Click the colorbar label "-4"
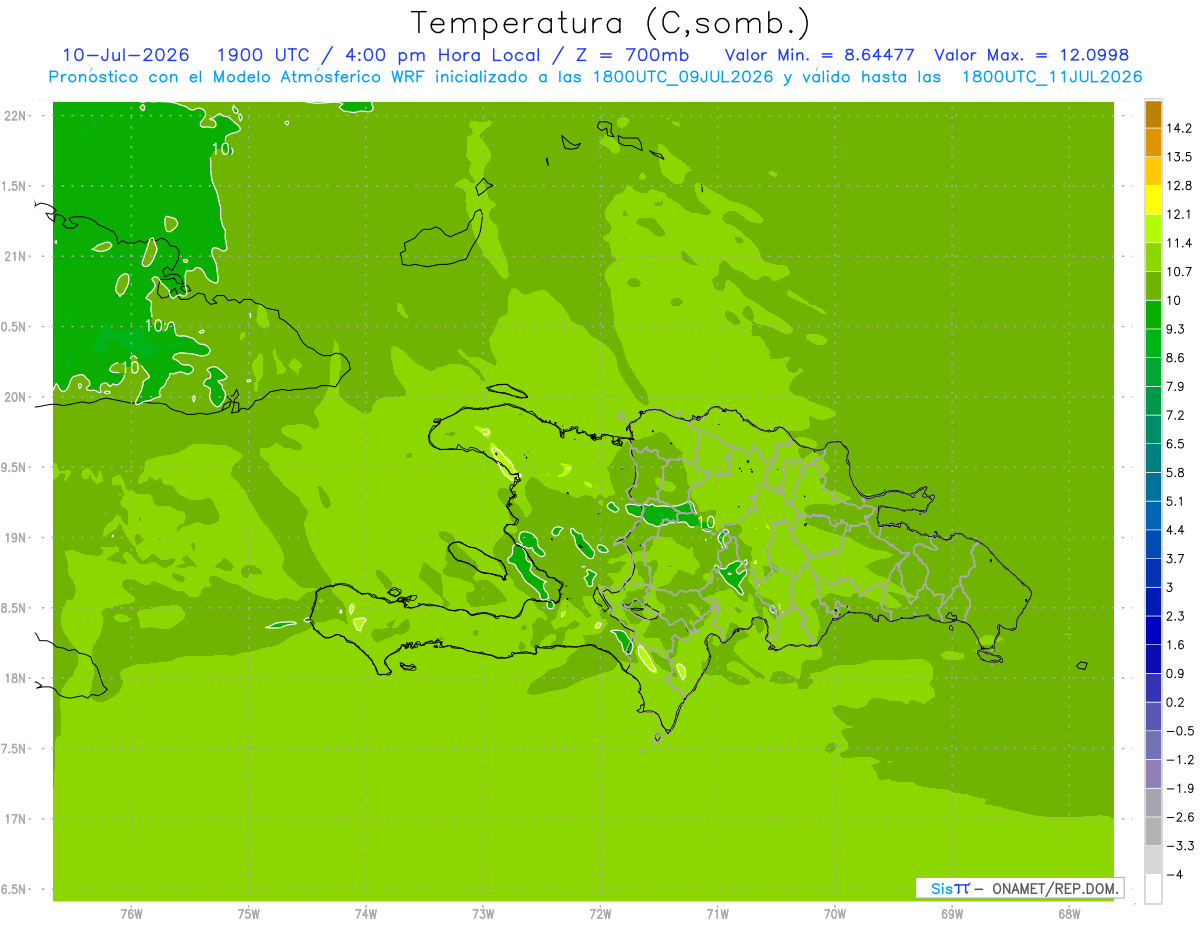Screen dimensions: 1200x927 [1173, 874]
